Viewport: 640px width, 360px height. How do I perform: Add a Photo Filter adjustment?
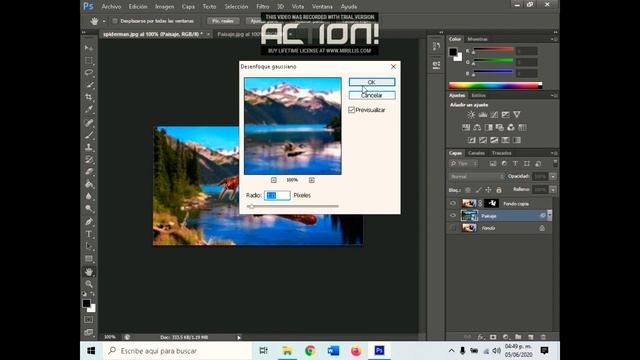[500, 127]
